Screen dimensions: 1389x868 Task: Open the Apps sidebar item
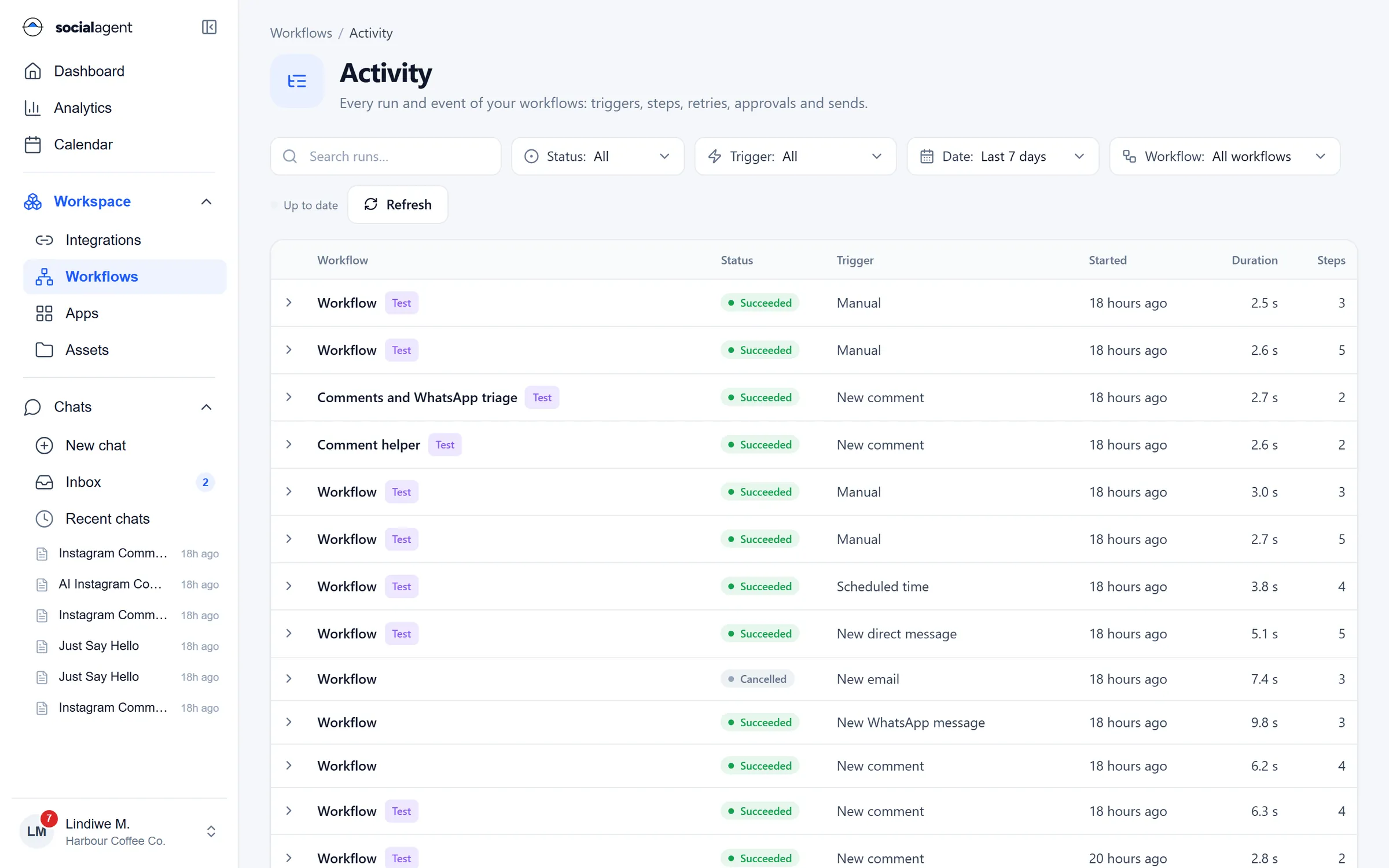[124, 314]
